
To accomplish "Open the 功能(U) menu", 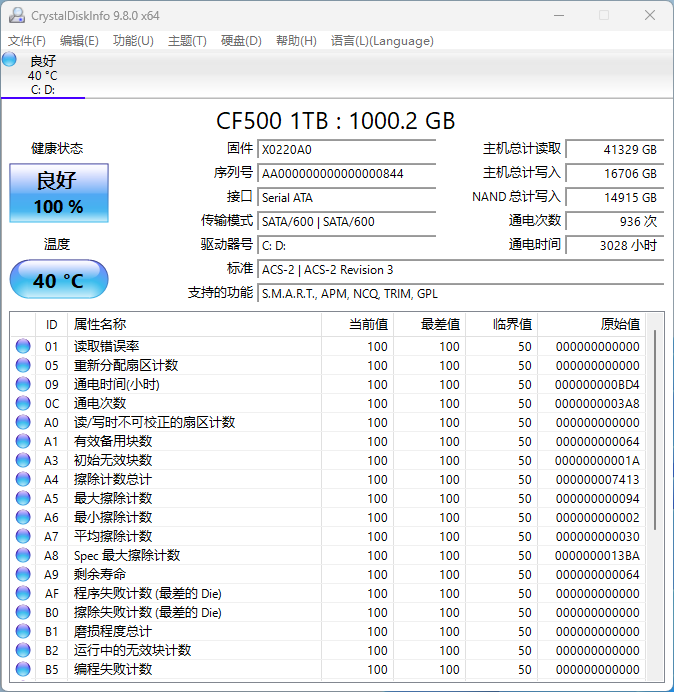I will point(133,41).
